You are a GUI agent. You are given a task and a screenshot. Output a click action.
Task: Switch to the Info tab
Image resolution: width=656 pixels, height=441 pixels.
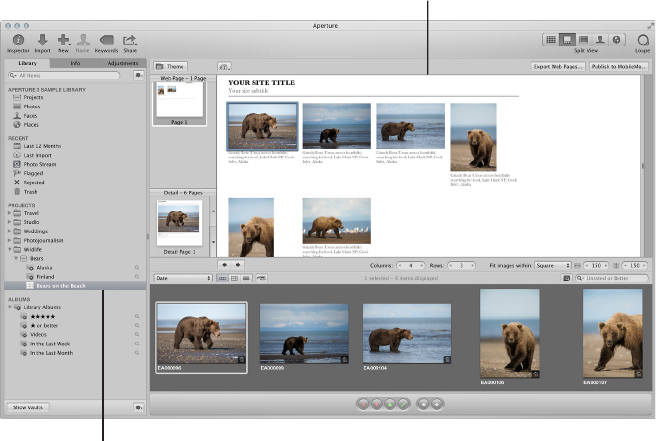coord(75,63)
